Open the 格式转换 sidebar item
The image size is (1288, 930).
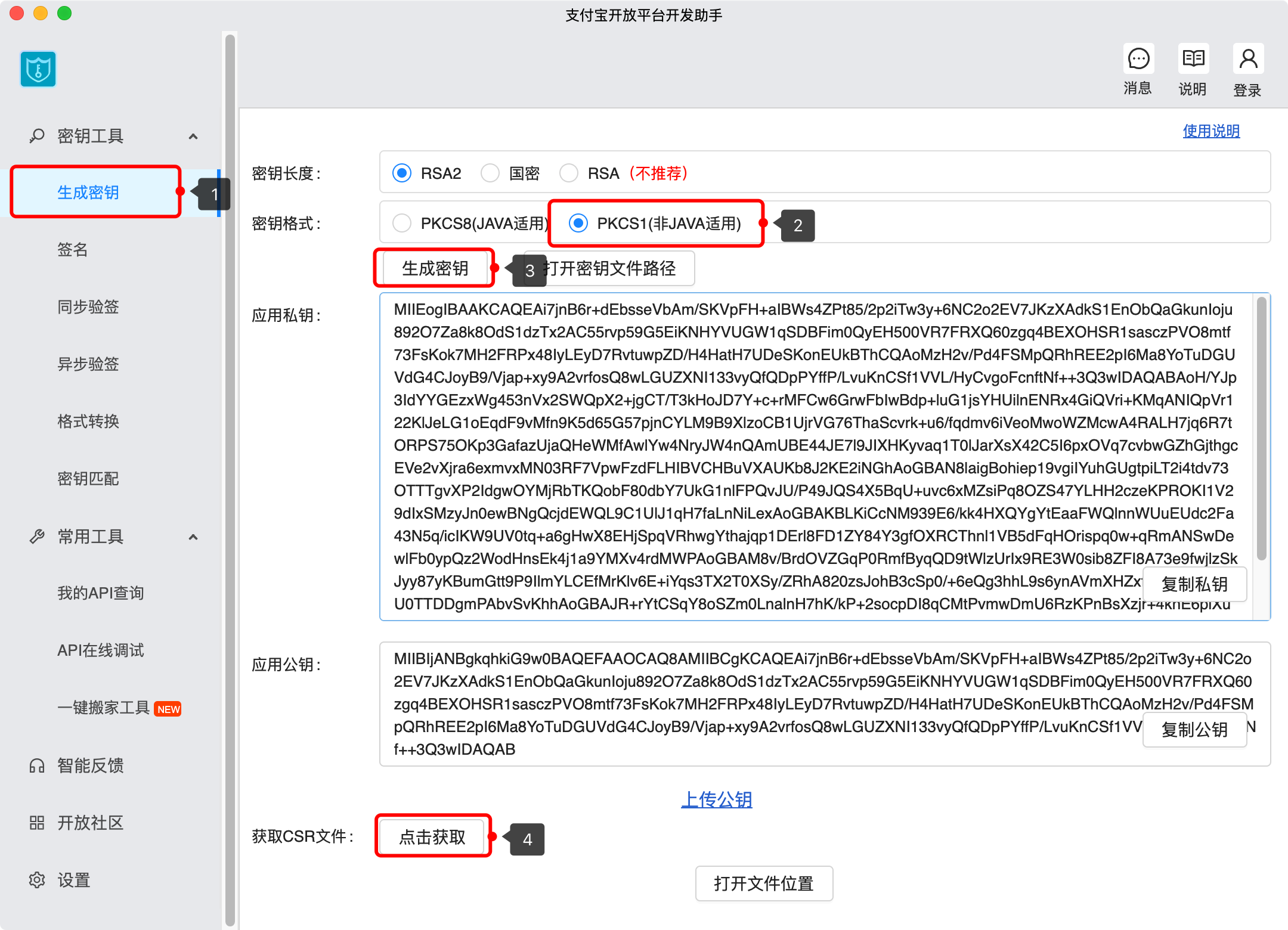tap(88, 421)
